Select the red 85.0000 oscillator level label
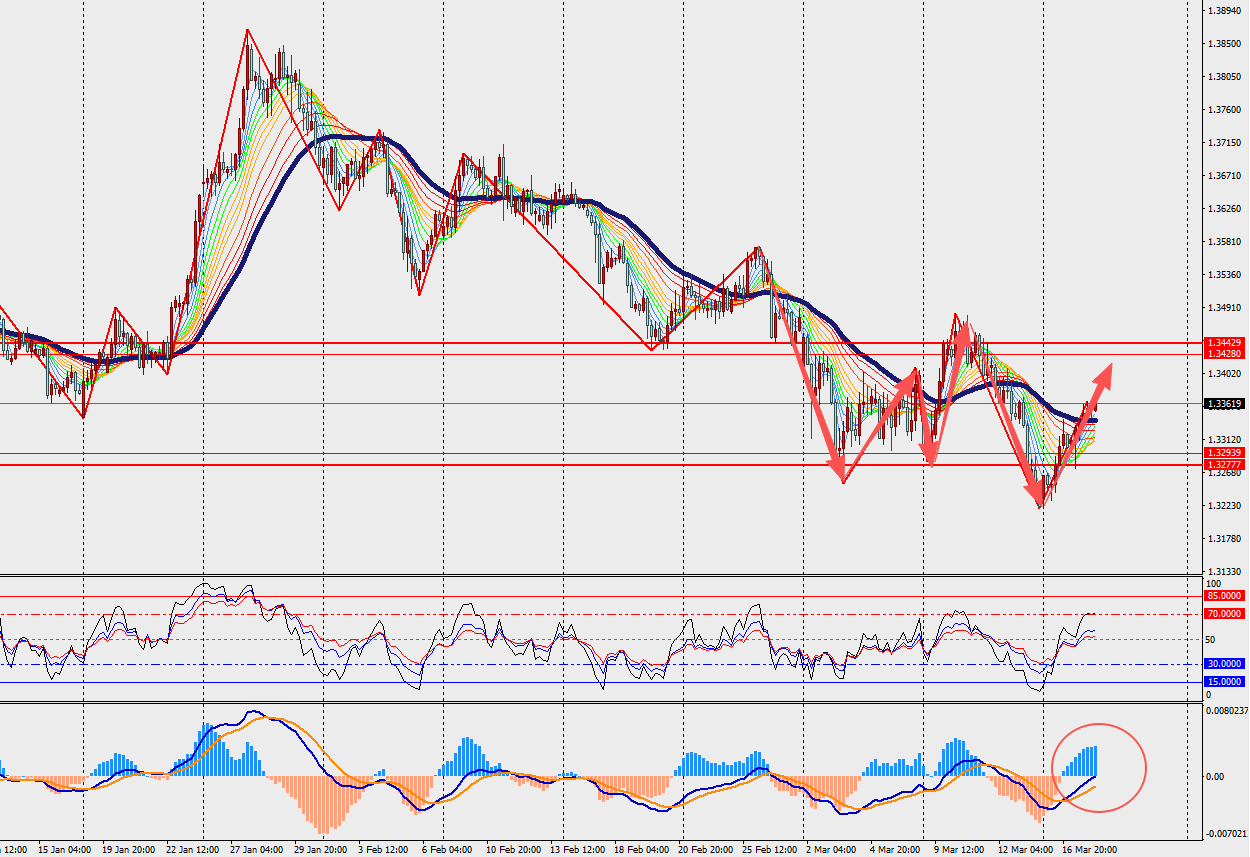This screenshot has height=857, width=1250. (x=1224, y=595)
